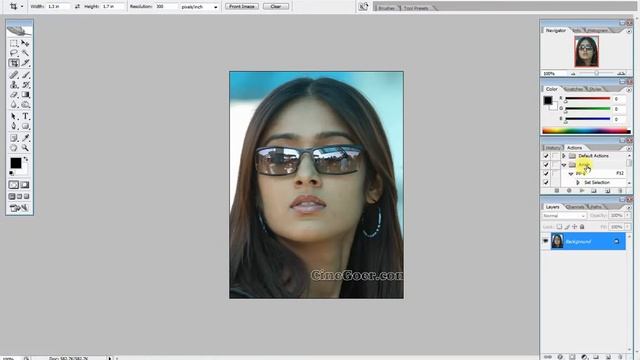Viewport: 640px width, 360px height.
Task: Select the Pen tool
Action: click(14, 126)
